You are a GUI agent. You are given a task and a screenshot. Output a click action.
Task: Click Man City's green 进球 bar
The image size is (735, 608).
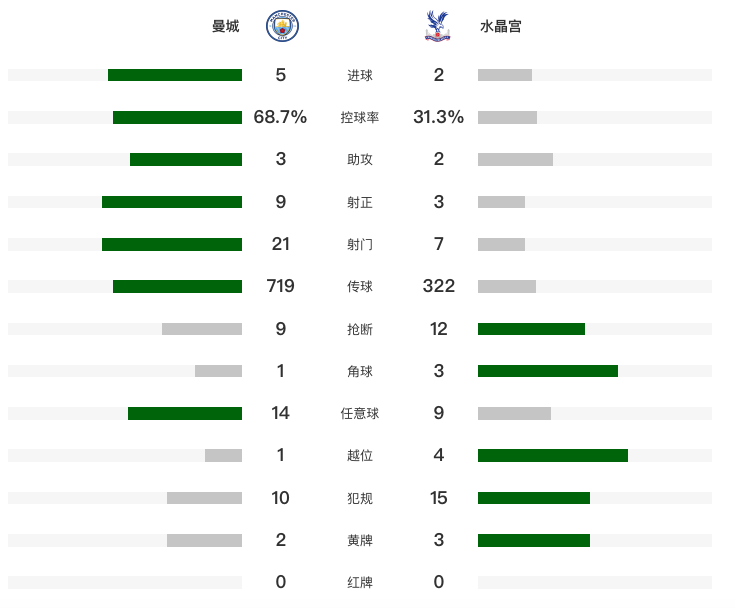coord(175,75)
